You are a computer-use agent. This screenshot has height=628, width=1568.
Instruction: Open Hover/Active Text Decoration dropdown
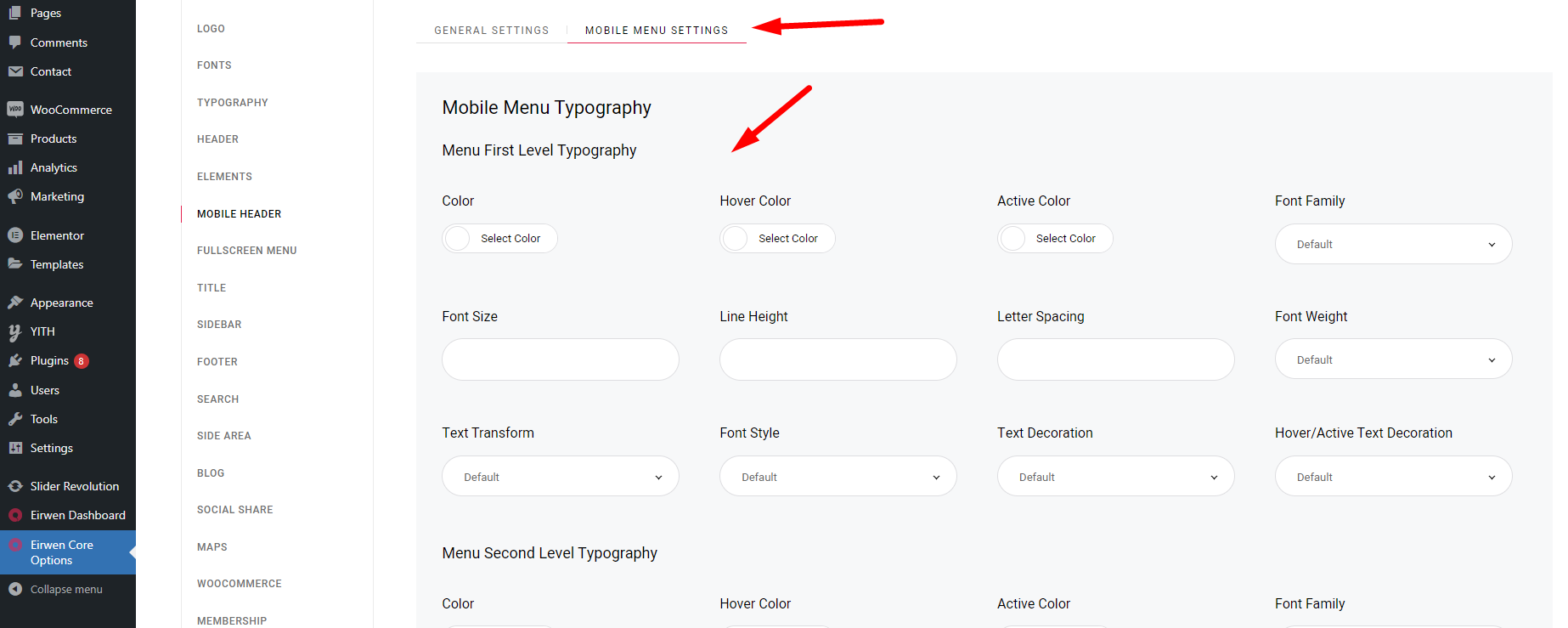(x=1393, y=477)
